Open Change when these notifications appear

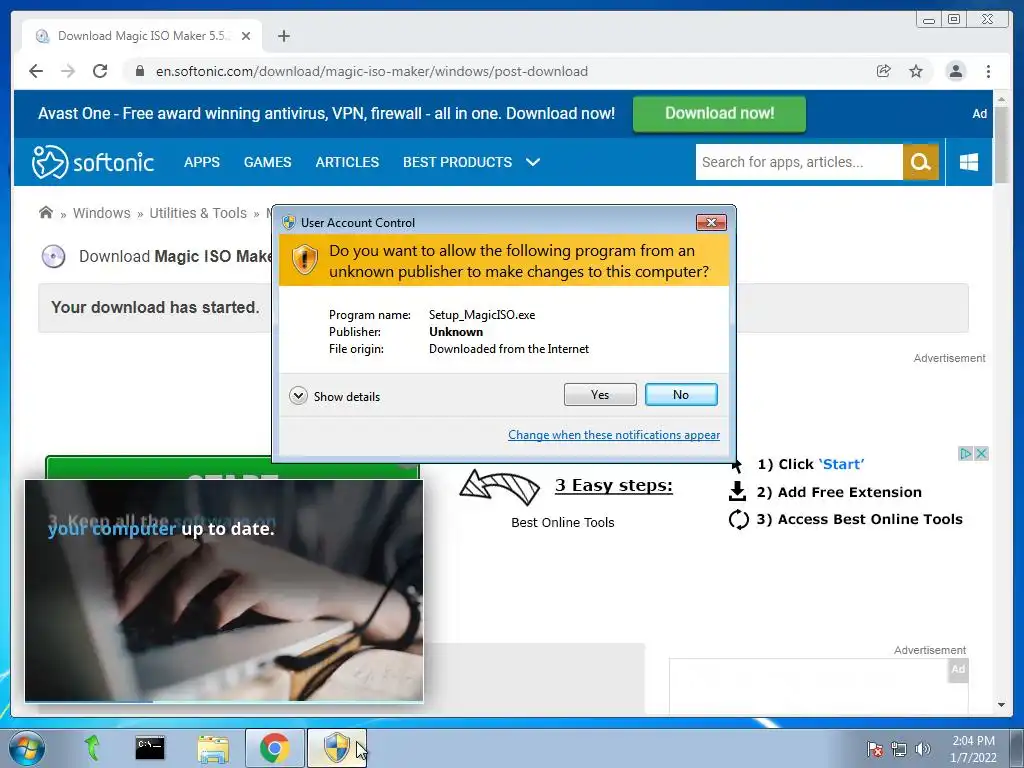614,435
